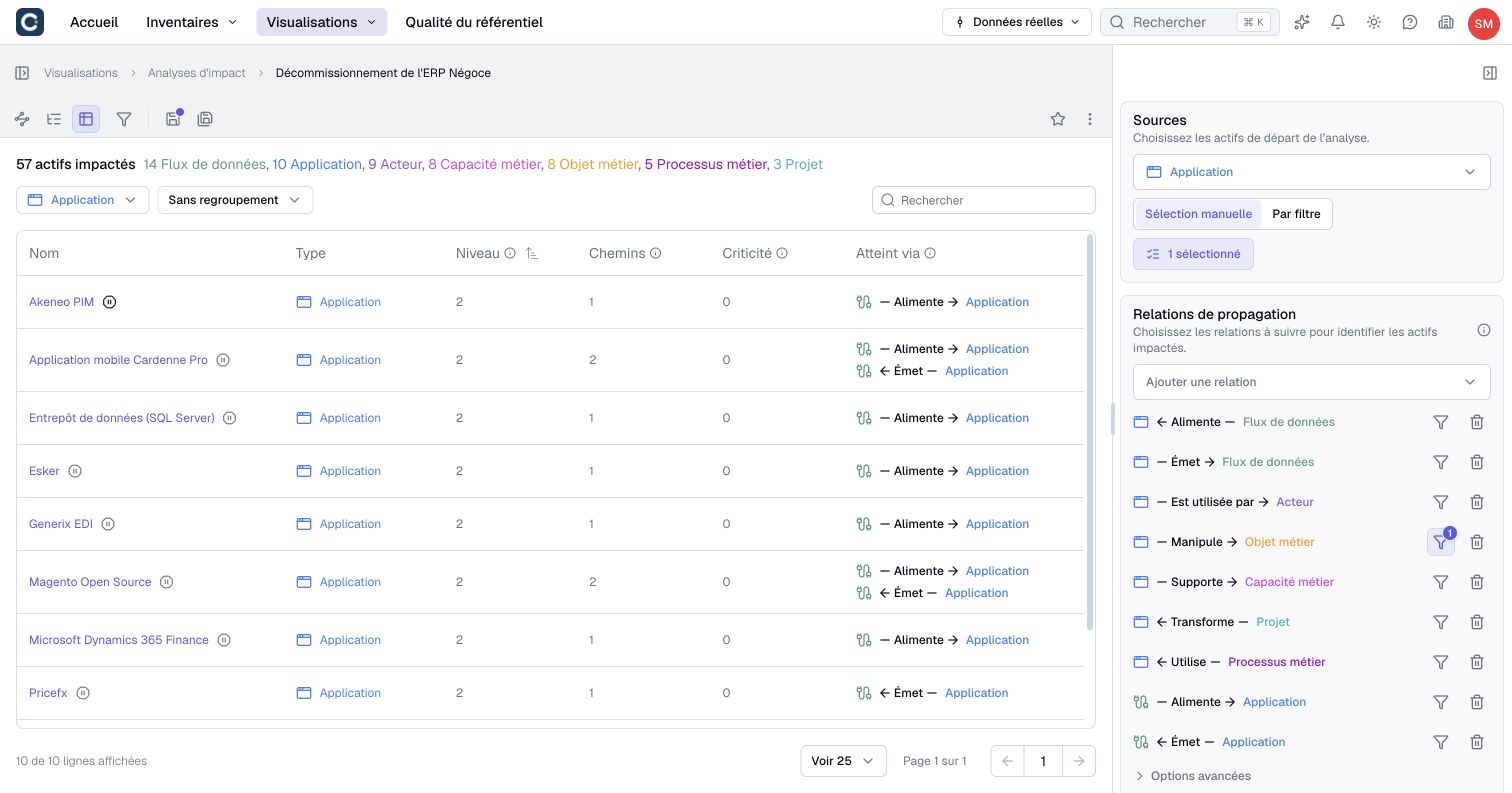Image resolution: width=1512 pixels, height=793 pixels.
Task: Select the table view icon in toolbar
Action: point(86,119)
